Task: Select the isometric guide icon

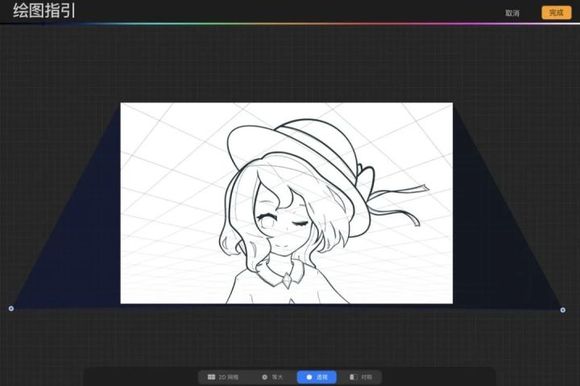Action: 264,377
